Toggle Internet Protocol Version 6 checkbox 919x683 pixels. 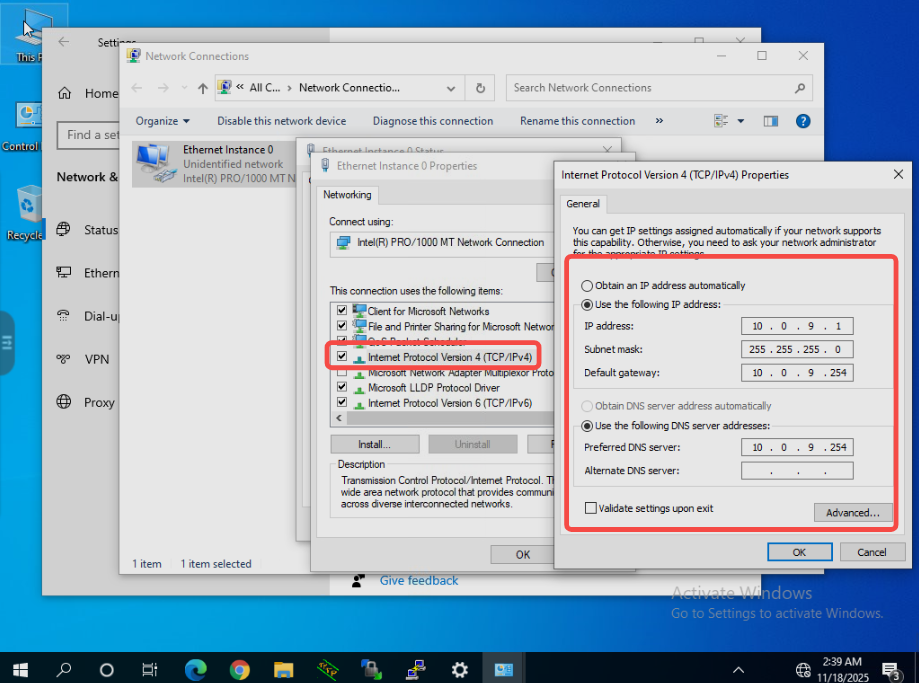tap(342, 402)
